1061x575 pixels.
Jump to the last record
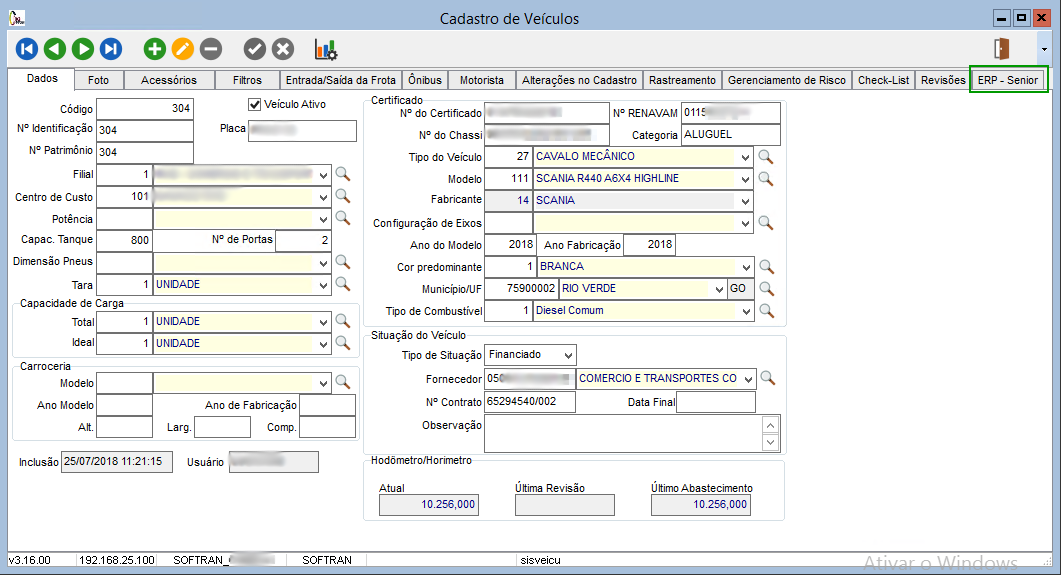click(x=111, y=48)
